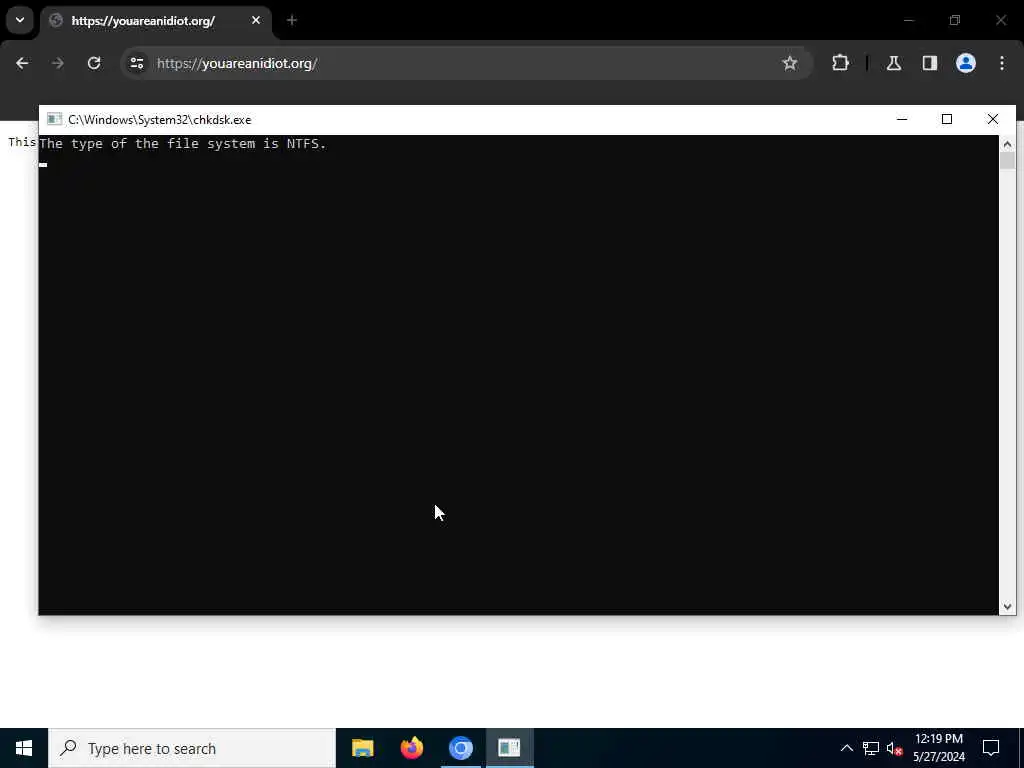
Task: Open the tab search dropdown arrow
Action: coord(20,20)
